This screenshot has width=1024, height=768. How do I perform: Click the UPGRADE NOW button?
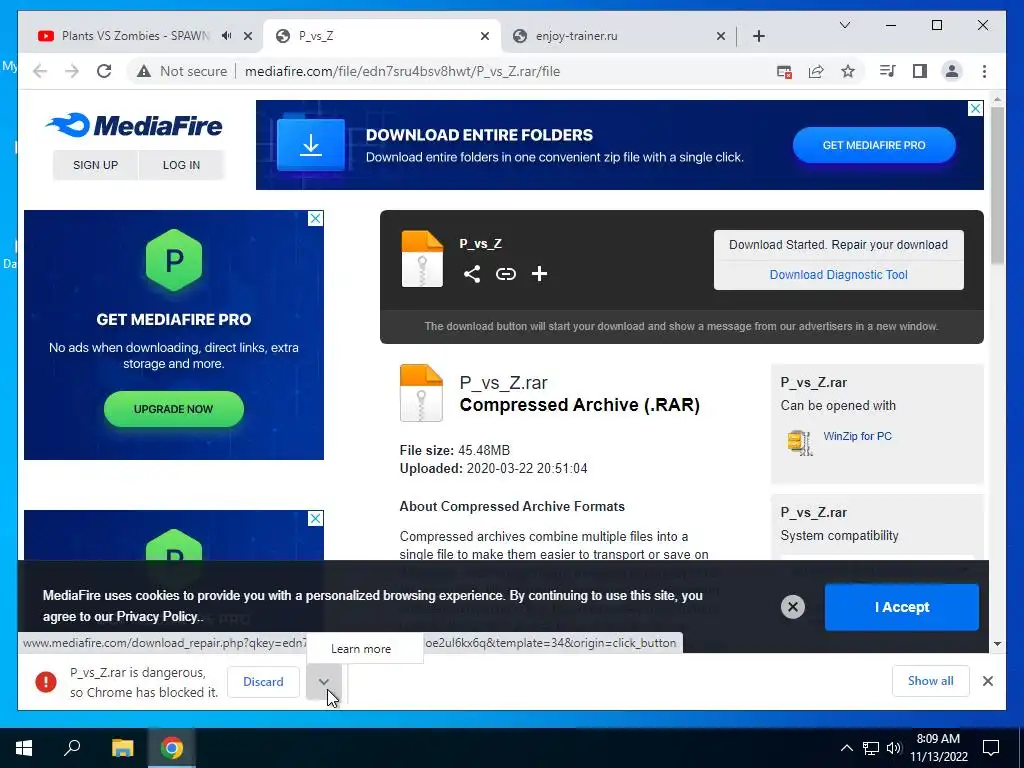click(174, 409)
